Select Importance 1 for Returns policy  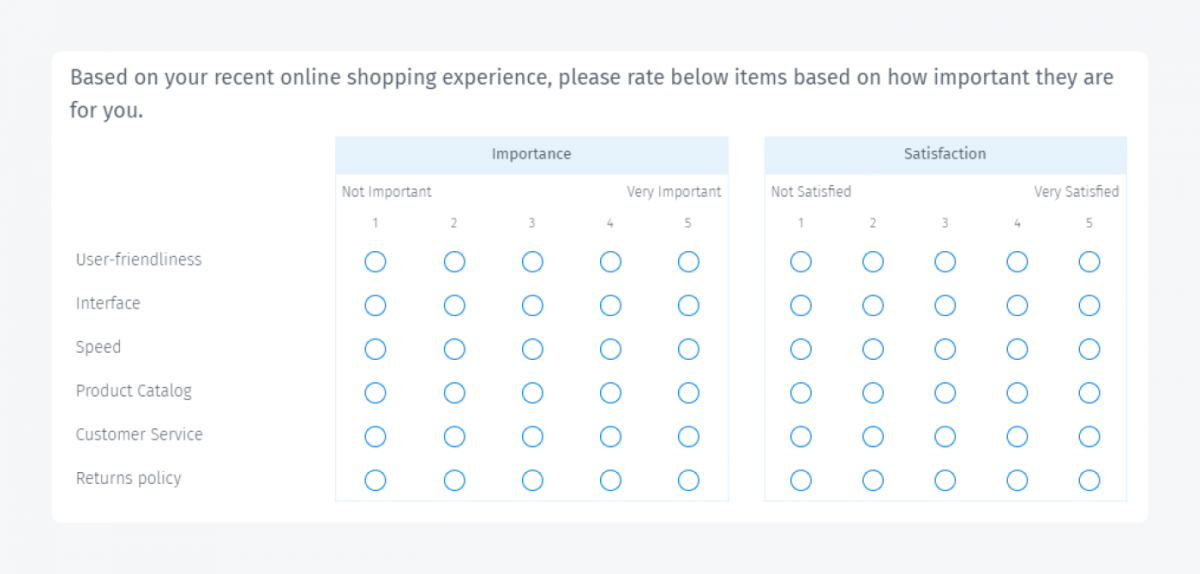375,480
